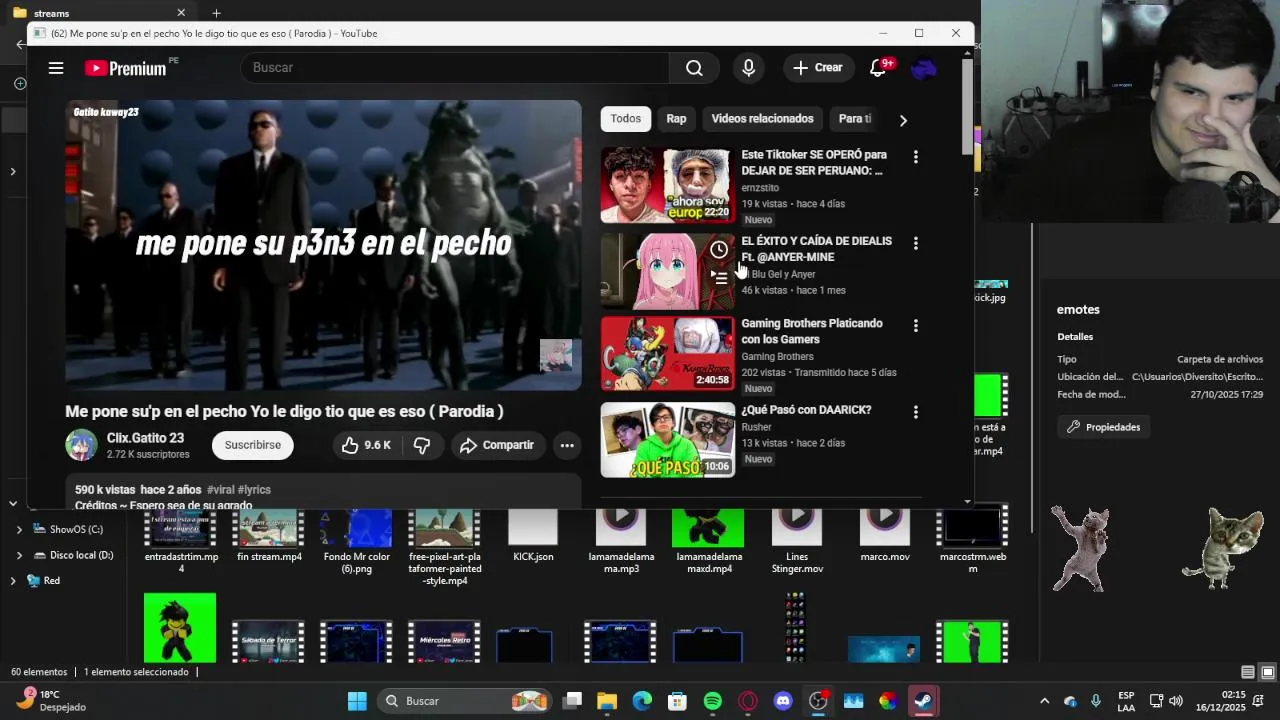Open Spotify from the taskbar
Viewport: 1280px width, 720px height.
click(x=713, y=701)
